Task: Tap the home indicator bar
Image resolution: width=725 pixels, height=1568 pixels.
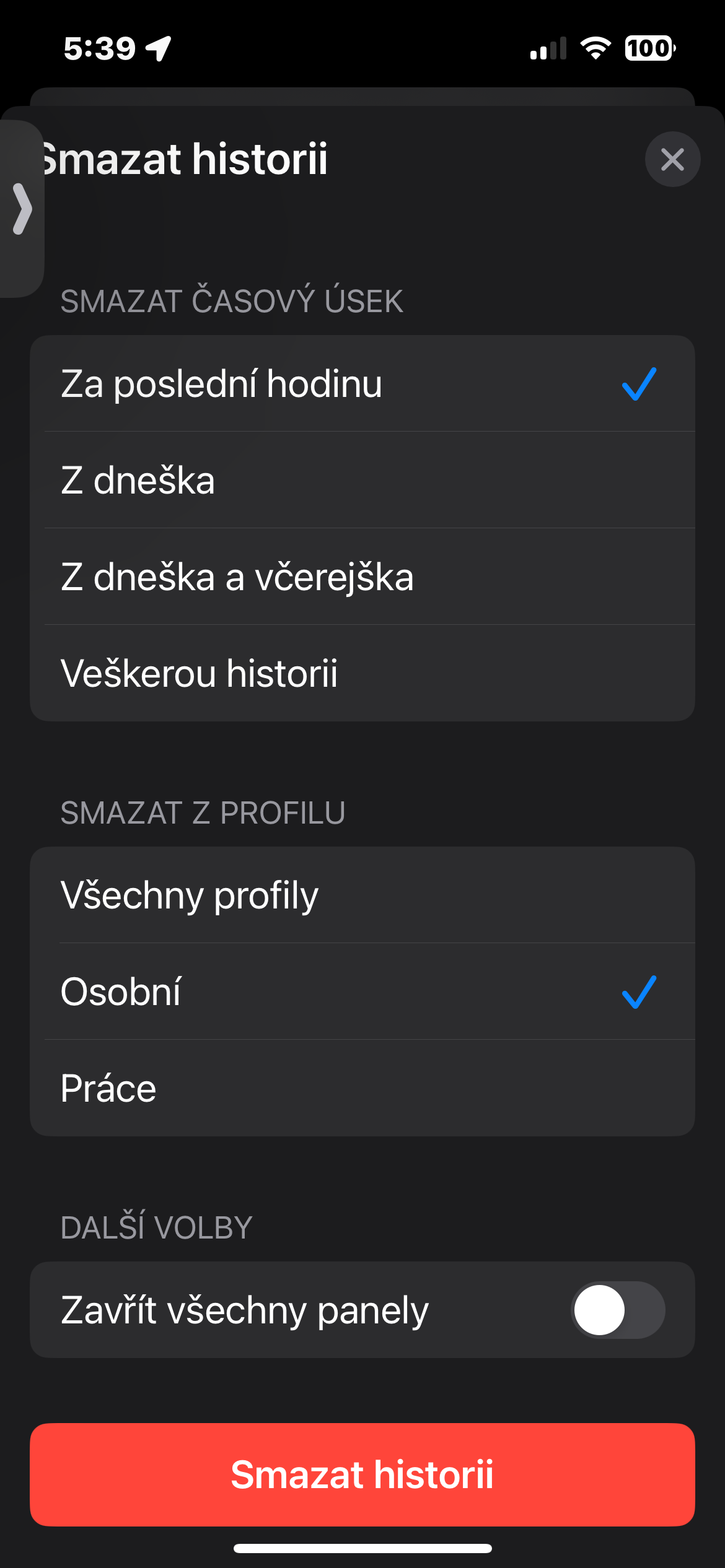Action: coord(362,1548)
